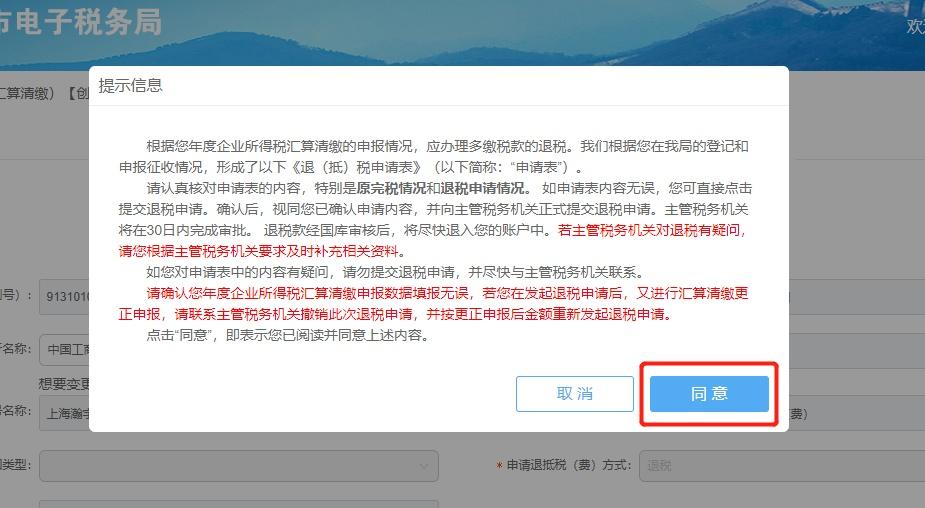Select the 中国工商 bank name field
The image size is (925, 508).
[64, 350]
